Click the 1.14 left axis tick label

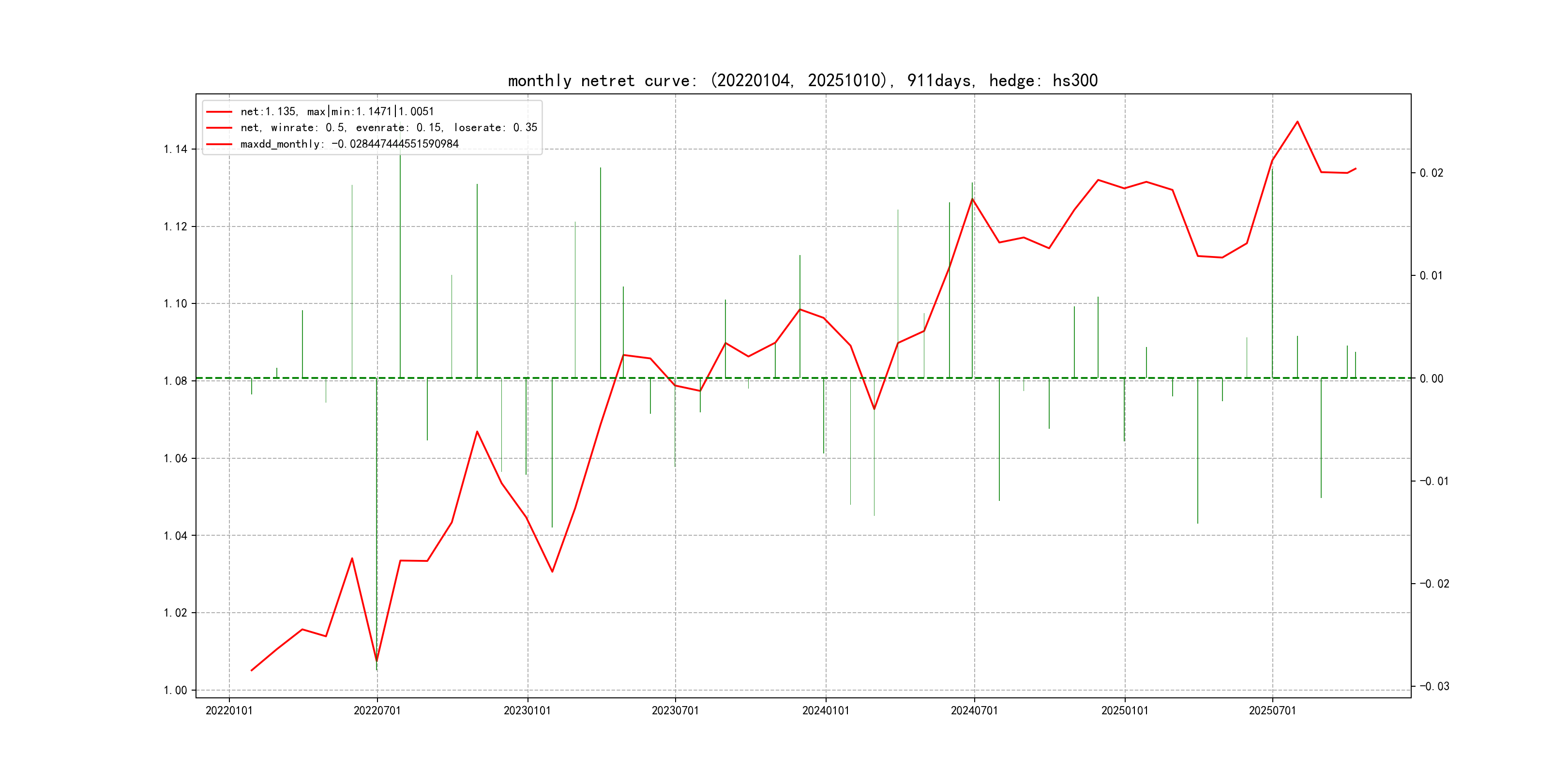click(x=175, y=149)
